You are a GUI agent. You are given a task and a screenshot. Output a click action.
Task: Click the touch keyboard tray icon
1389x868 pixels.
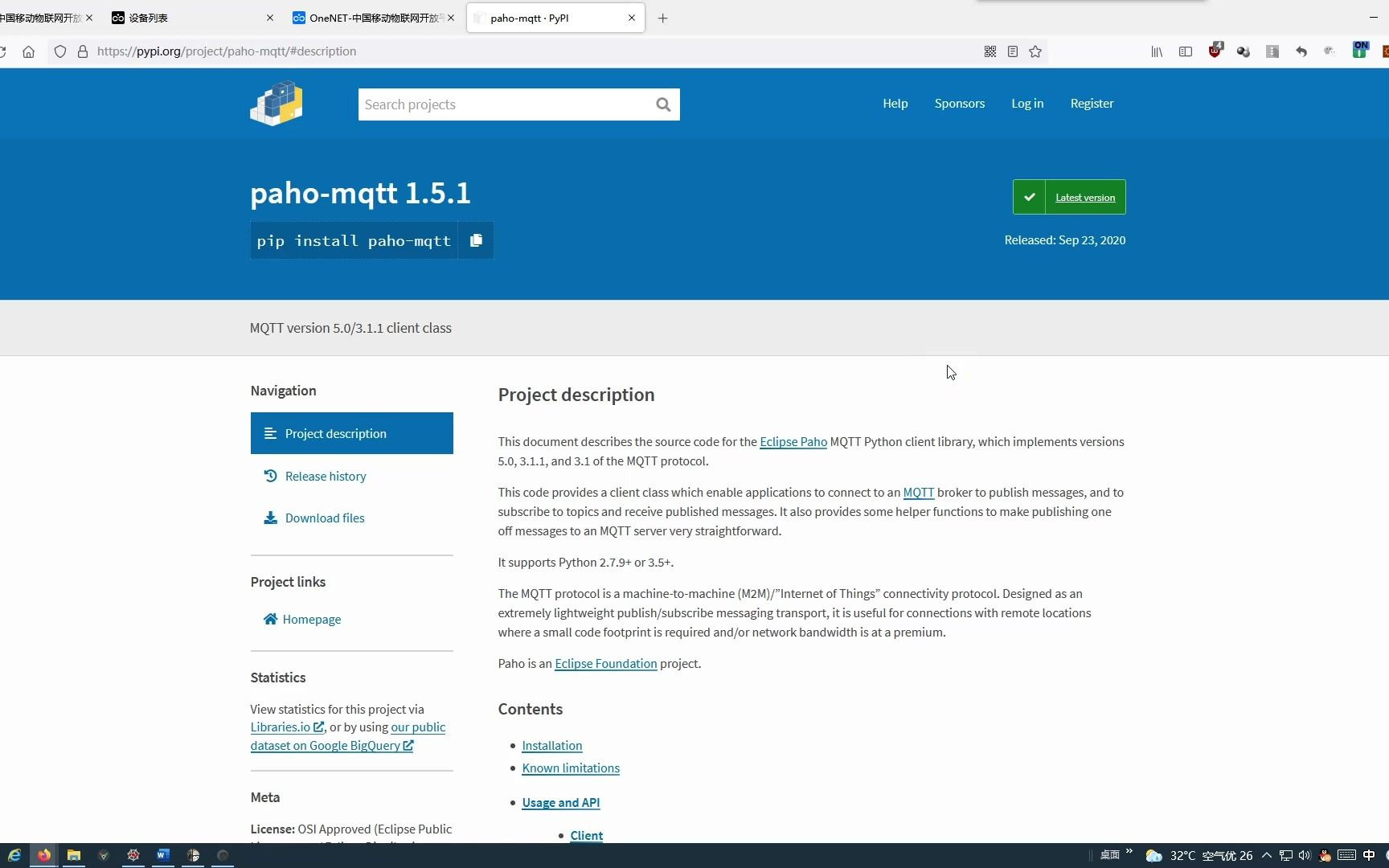[1347, 856]
